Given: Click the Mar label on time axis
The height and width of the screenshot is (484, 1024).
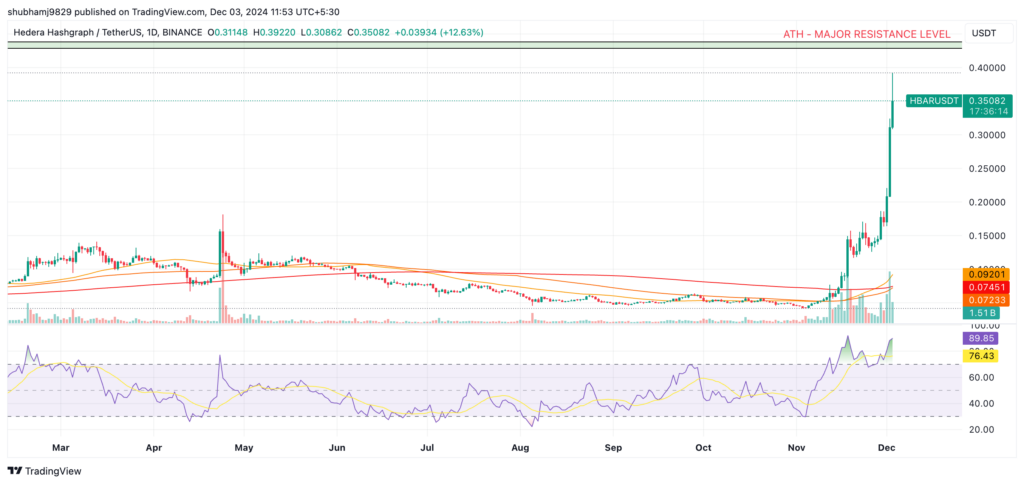Looking at the screenshot, I should [60, 448].
